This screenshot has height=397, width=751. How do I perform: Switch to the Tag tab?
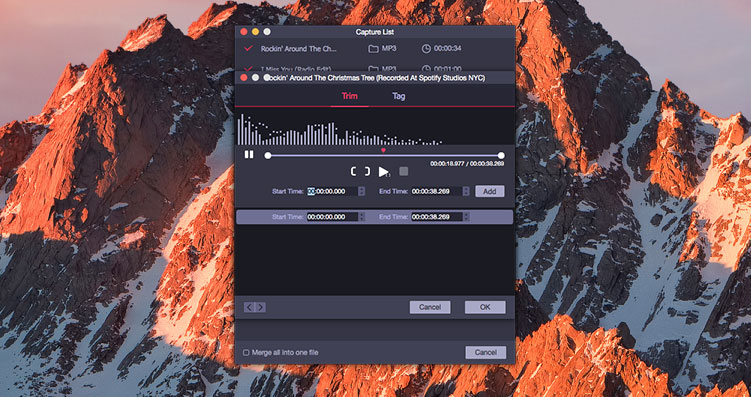pyautogui.click(x=398, y=96)
